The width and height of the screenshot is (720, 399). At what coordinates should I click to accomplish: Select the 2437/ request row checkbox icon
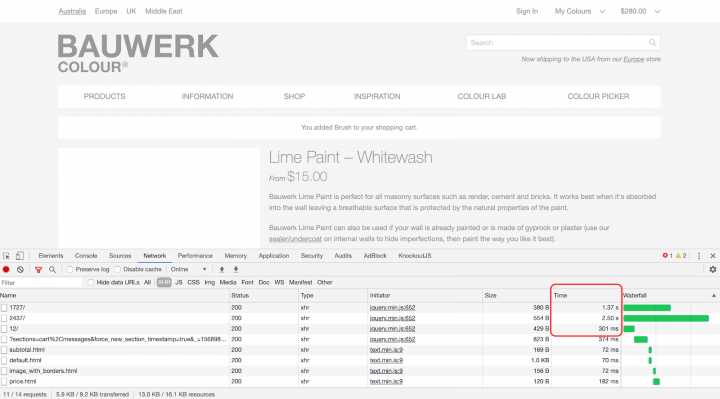click(x=4, y=318)
